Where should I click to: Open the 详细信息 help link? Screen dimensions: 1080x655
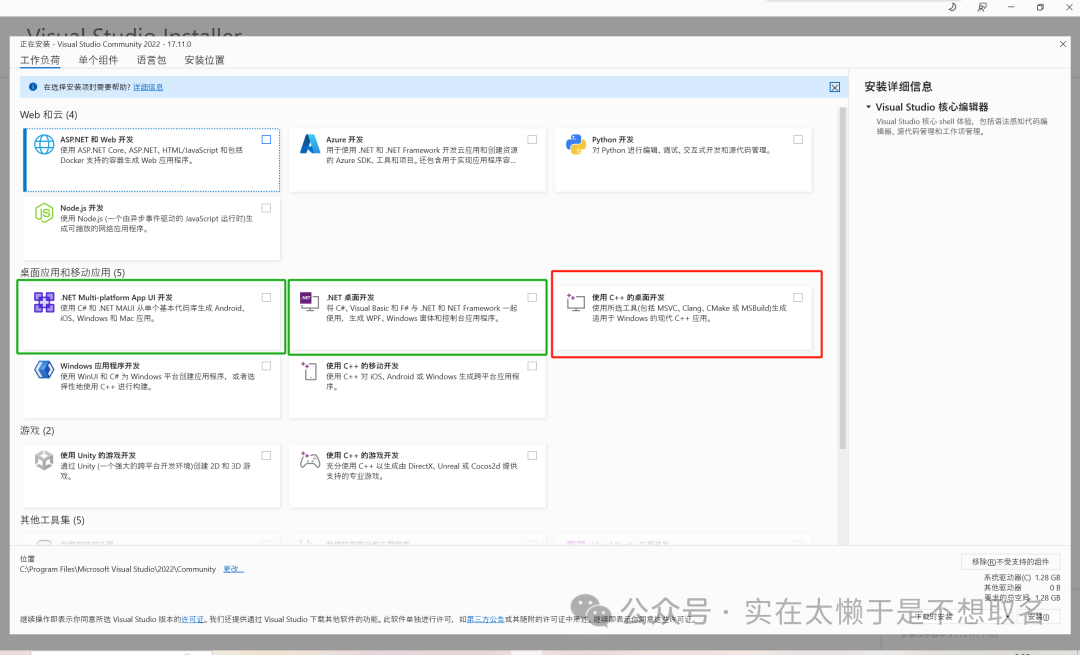coord(148,87)
